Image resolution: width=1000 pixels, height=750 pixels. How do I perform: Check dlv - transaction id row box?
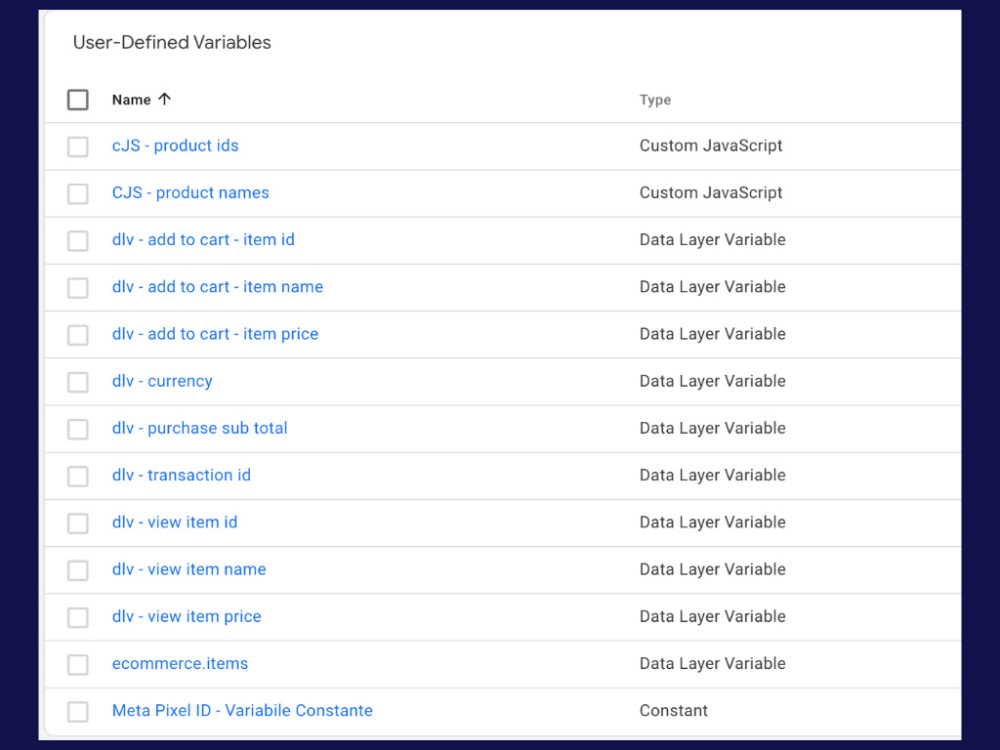pos(78,476)
